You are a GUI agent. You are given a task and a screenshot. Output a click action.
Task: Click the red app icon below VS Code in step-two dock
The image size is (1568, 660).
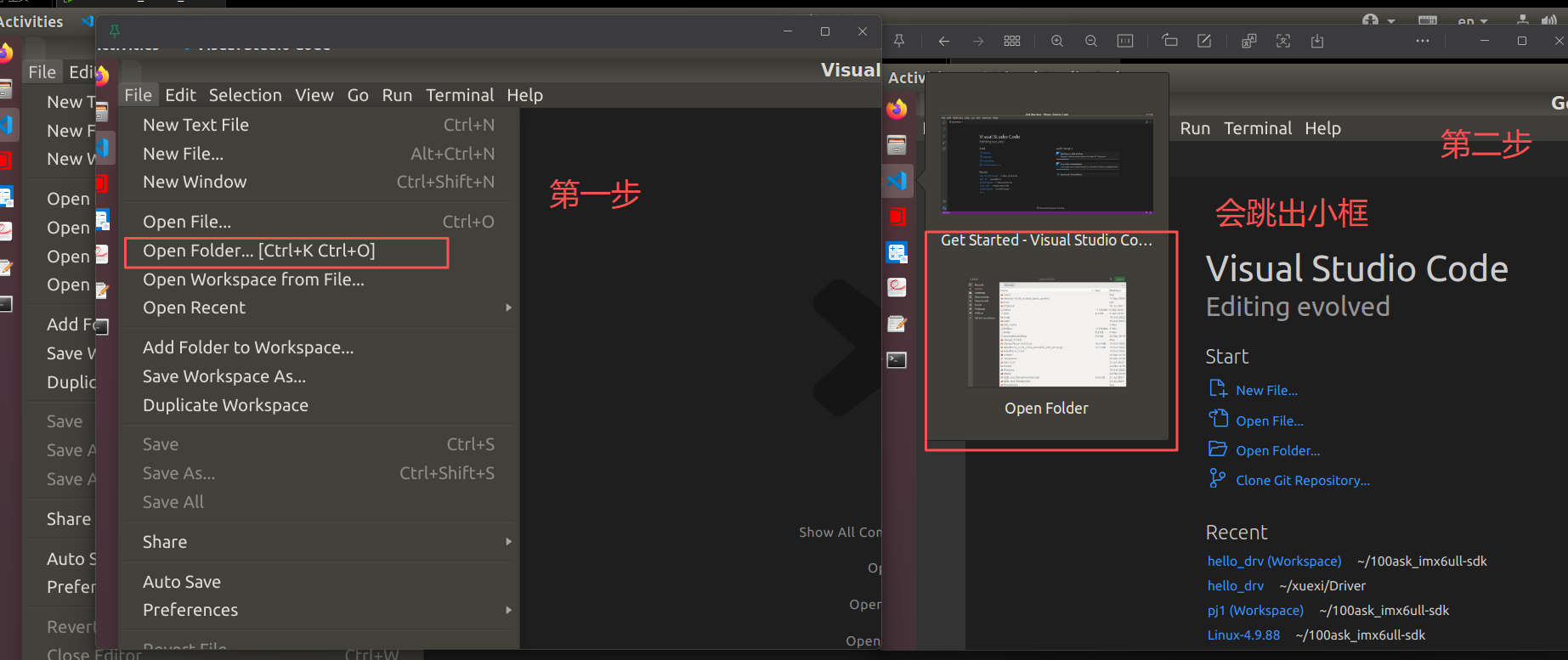point(897,217)
